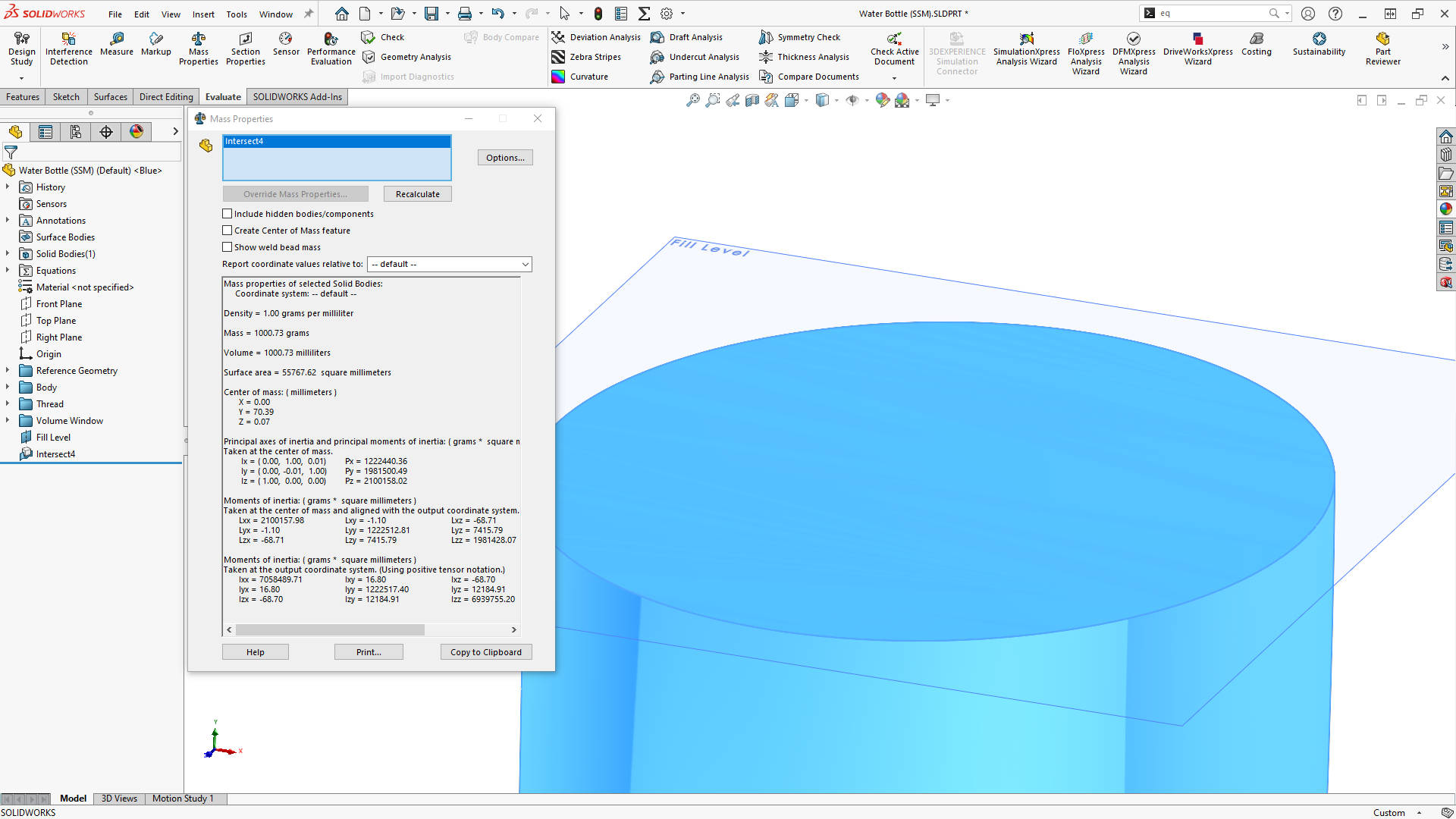Screen dimensions: 1456x819
Task: Launch the Thickness Analysis tool
Action: 805,56
